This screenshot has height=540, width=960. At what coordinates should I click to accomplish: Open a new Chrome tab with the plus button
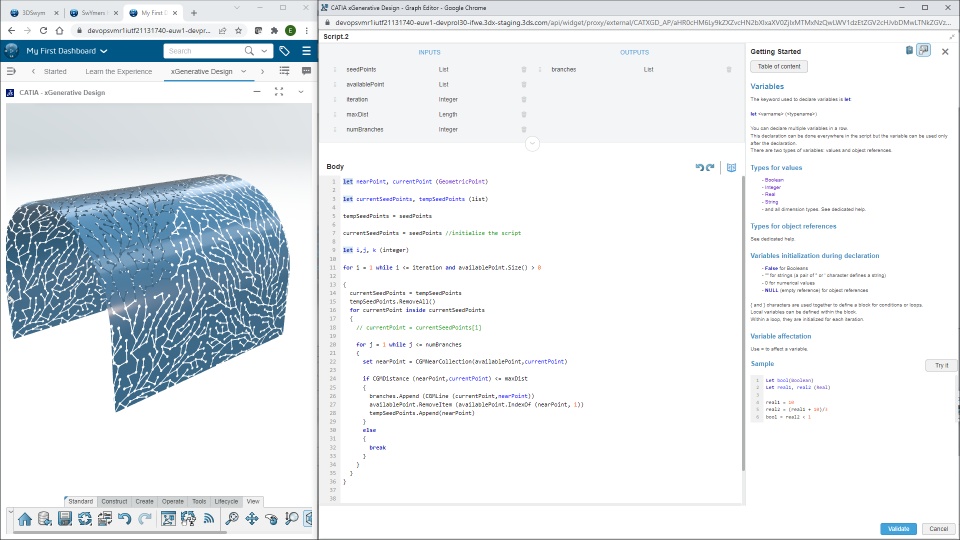(x=193, y=12)
